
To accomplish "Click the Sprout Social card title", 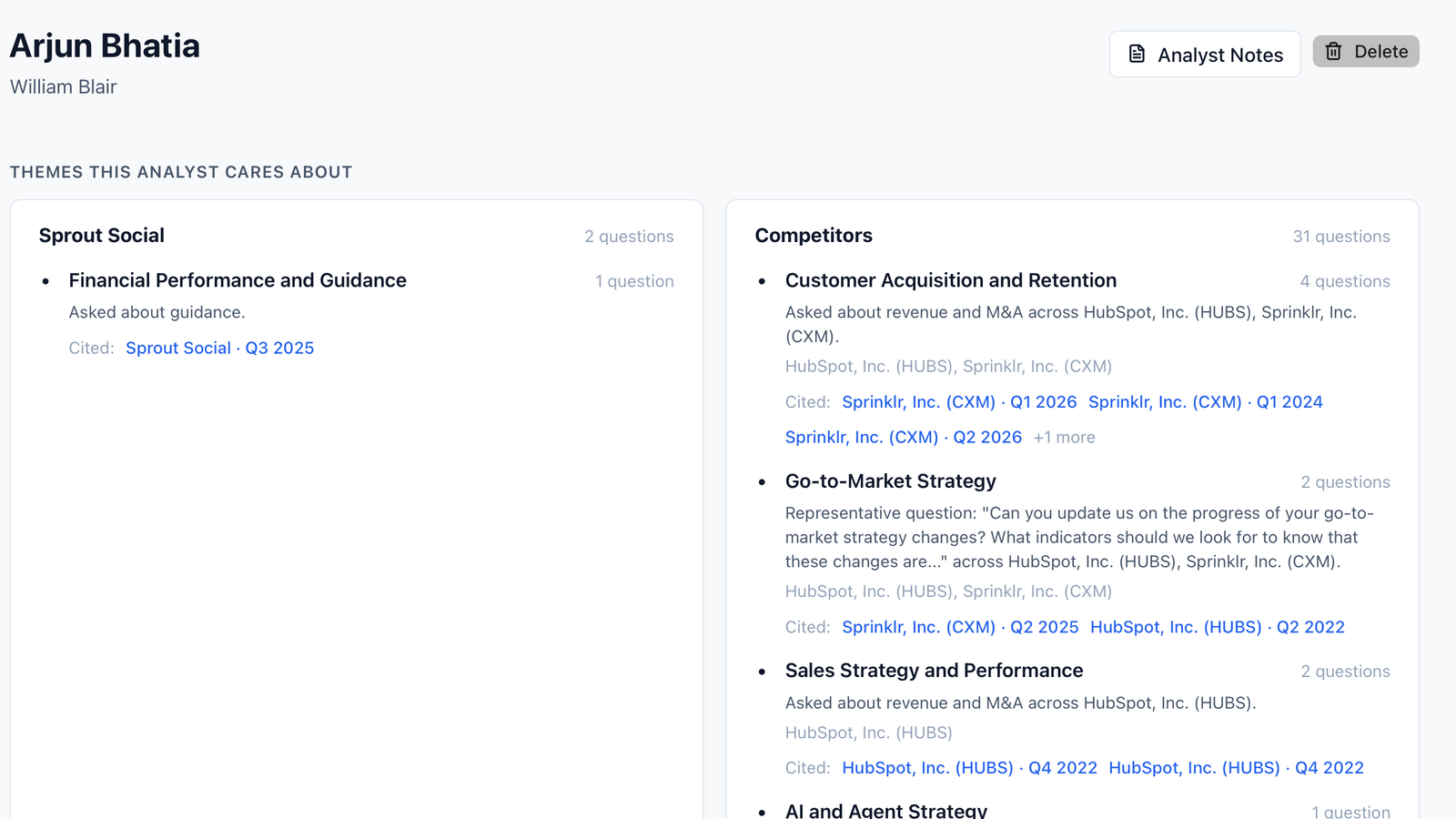I will click(x=102, y=235).
